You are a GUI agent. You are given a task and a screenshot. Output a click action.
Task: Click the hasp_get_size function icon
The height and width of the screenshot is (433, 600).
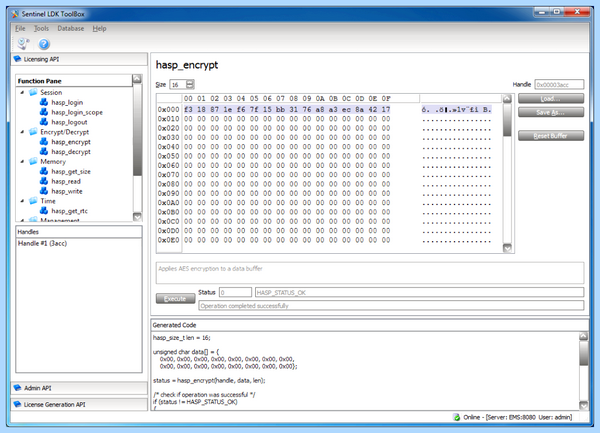[x=44, y=171]
